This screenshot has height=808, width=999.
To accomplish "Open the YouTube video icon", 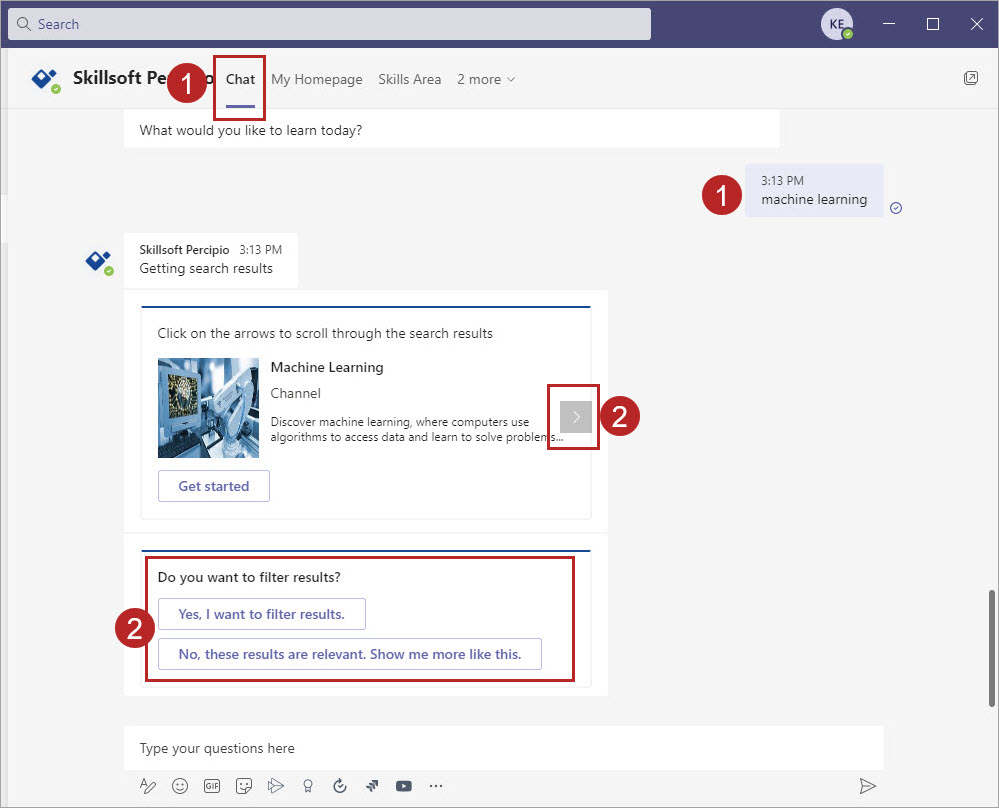I will (404, 786).
